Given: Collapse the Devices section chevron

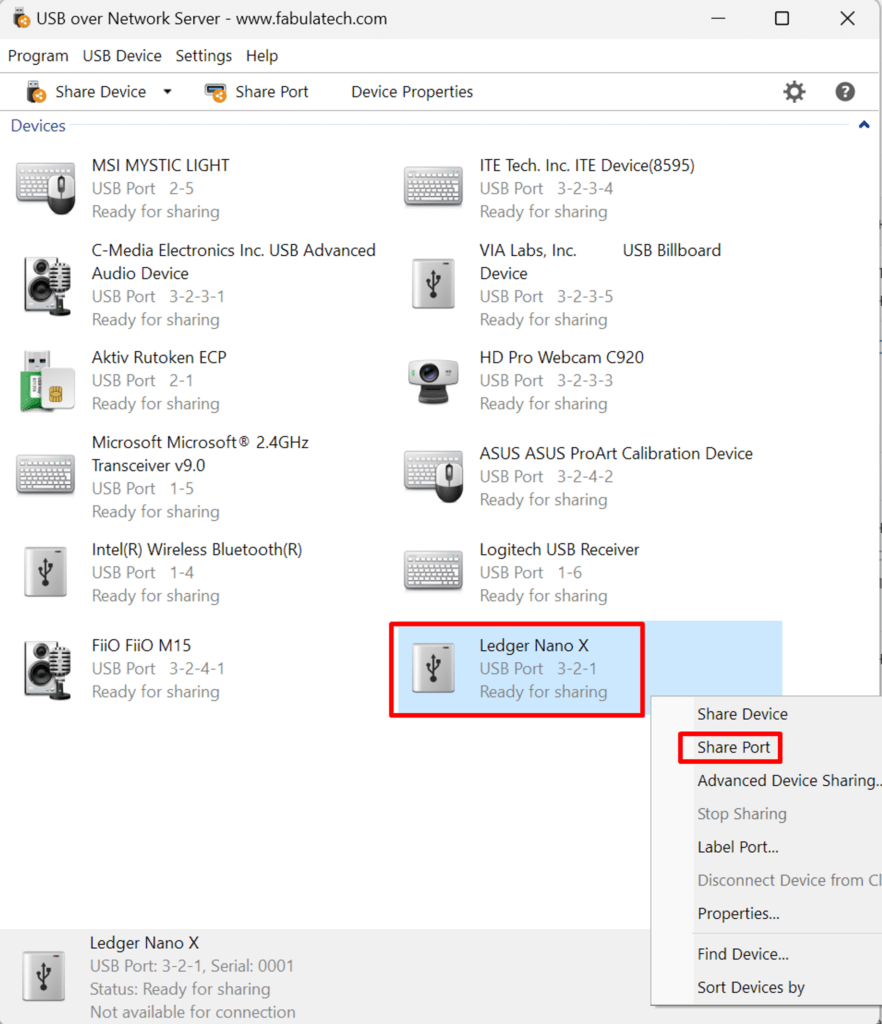Looking at the screenshot, I should [864, 125].
